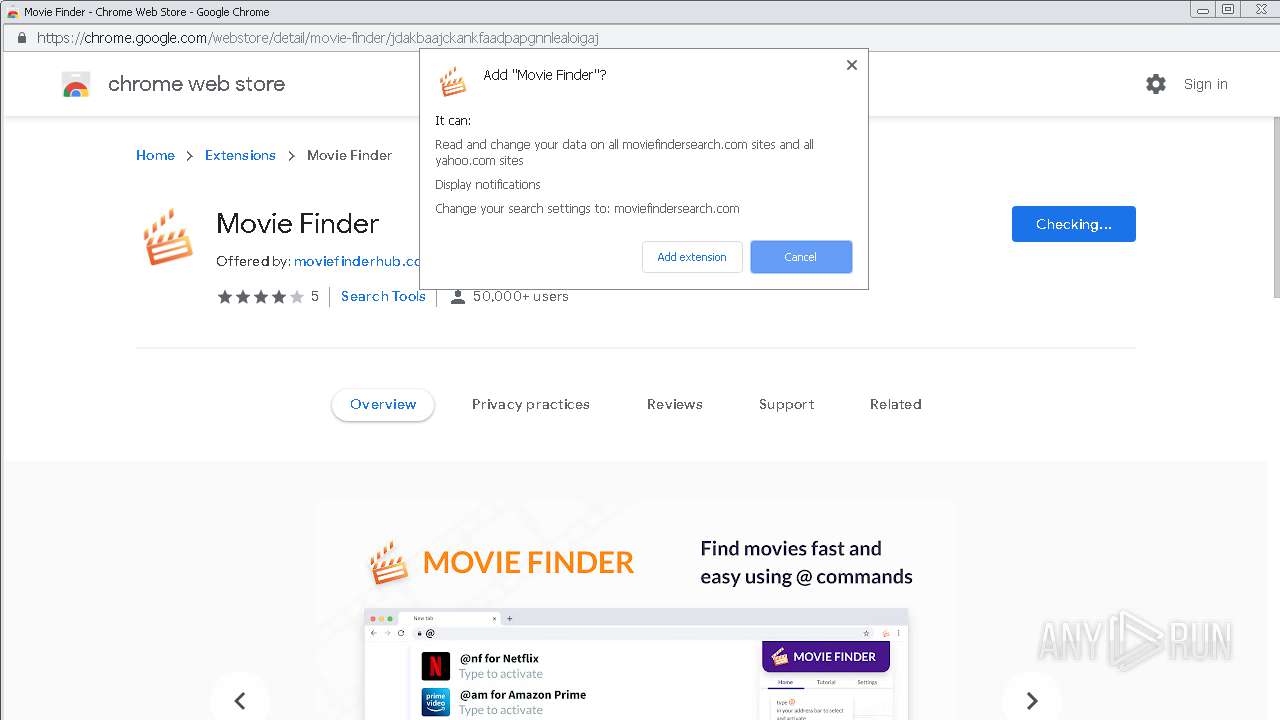Viewport: 1280px width, 720px height.
Task: Switch to the Reviews tab
Action: point(675,404)
